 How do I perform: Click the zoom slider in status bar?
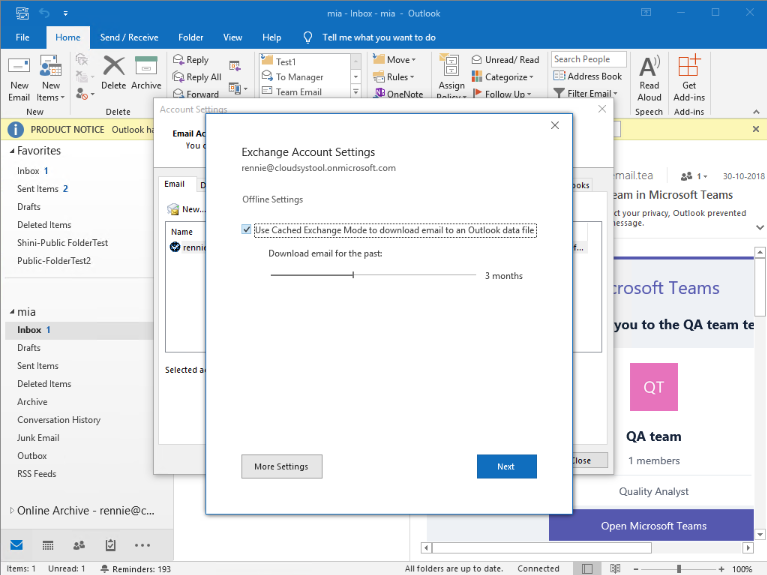pos(679,569)
